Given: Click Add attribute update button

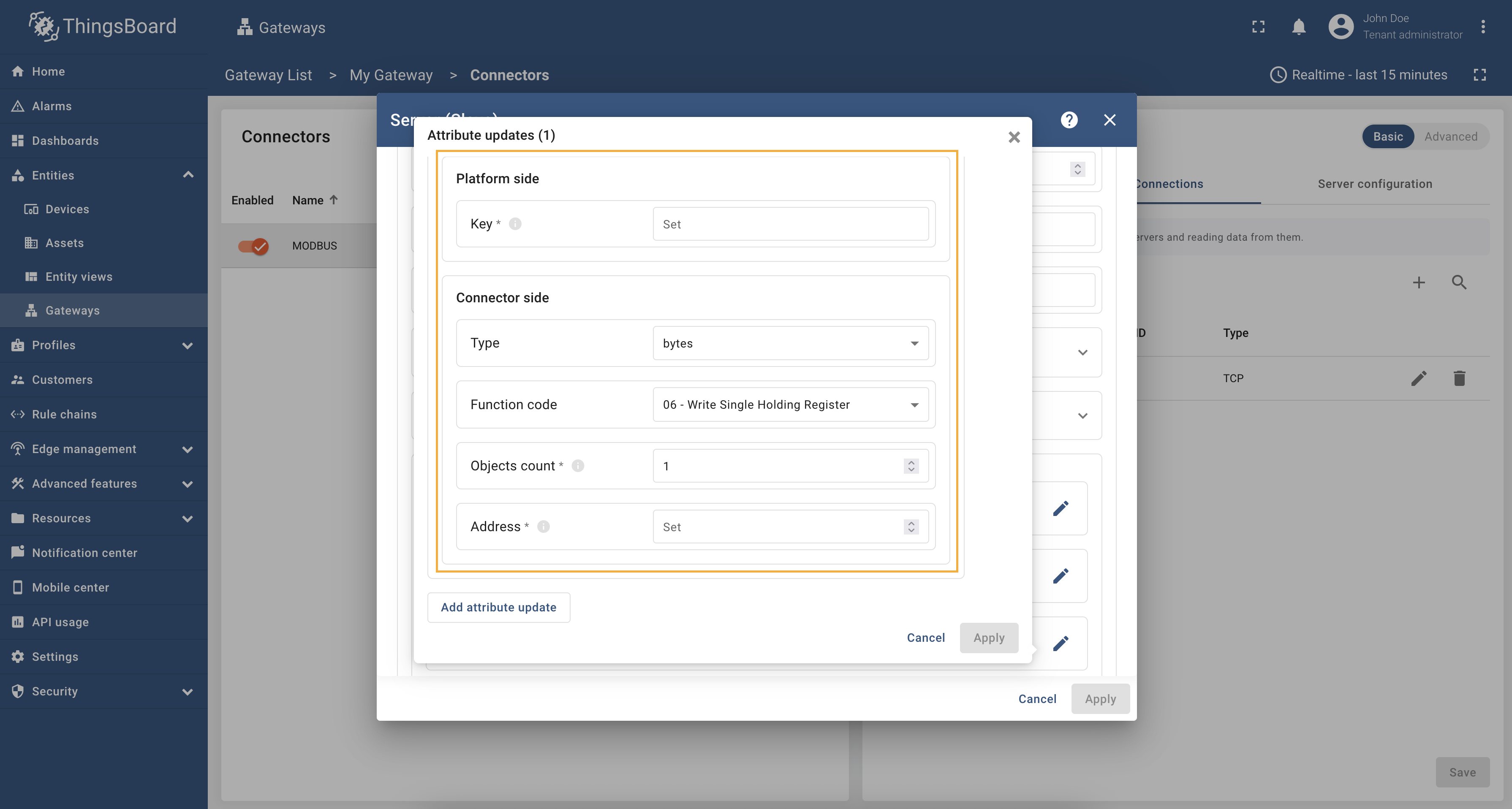Looking at the screenshot, I should coord(498,607).
